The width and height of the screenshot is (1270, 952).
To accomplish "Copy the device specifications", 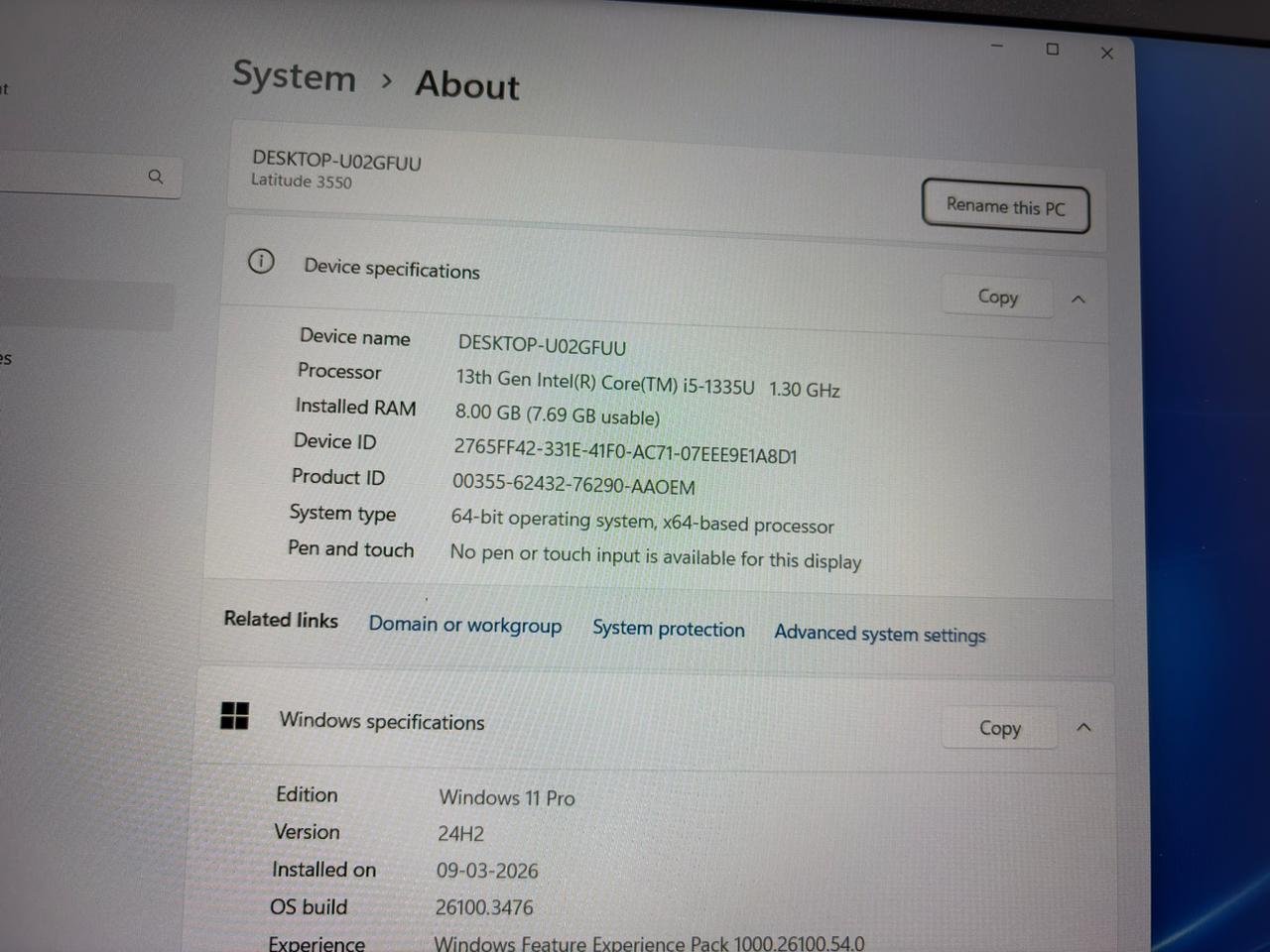I will point(997,297).
